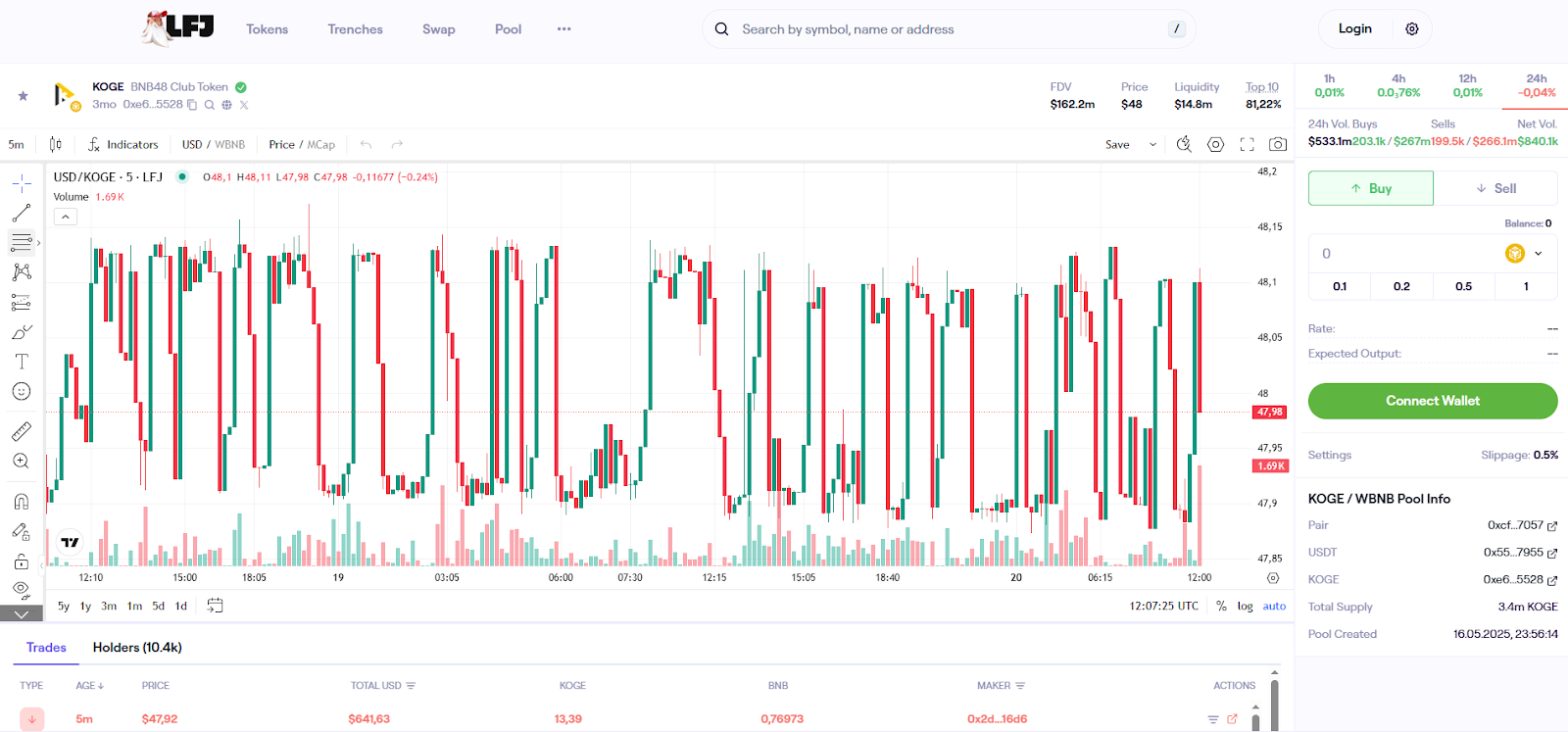Select the ruler measure tool
Viewport: 1568px width, 732px height.
[22, 431]
